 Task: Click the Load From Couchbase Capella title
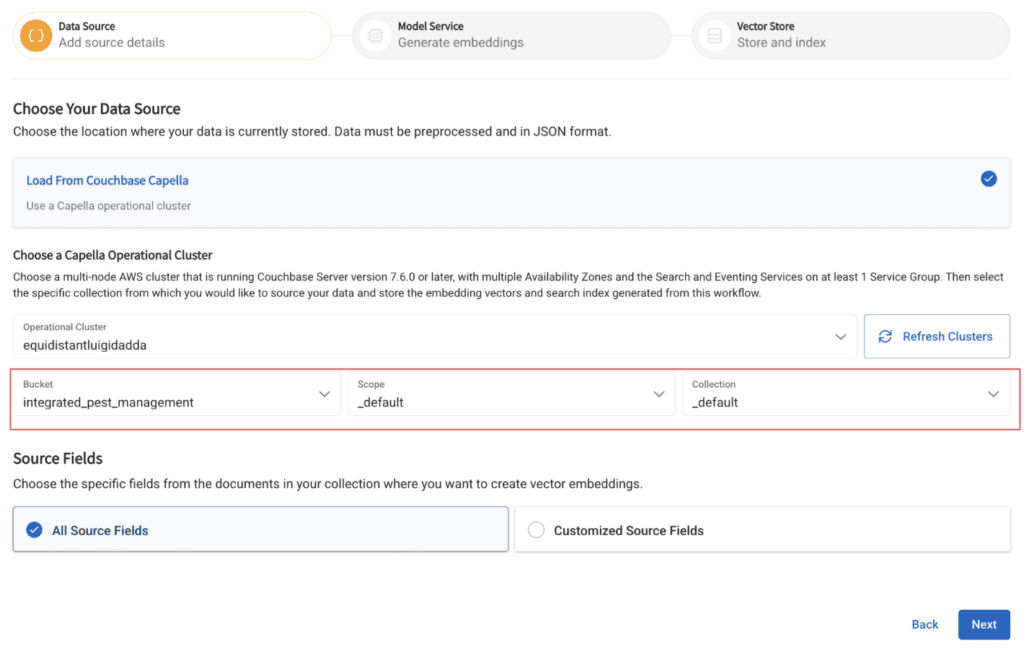[x=107, y=180]
